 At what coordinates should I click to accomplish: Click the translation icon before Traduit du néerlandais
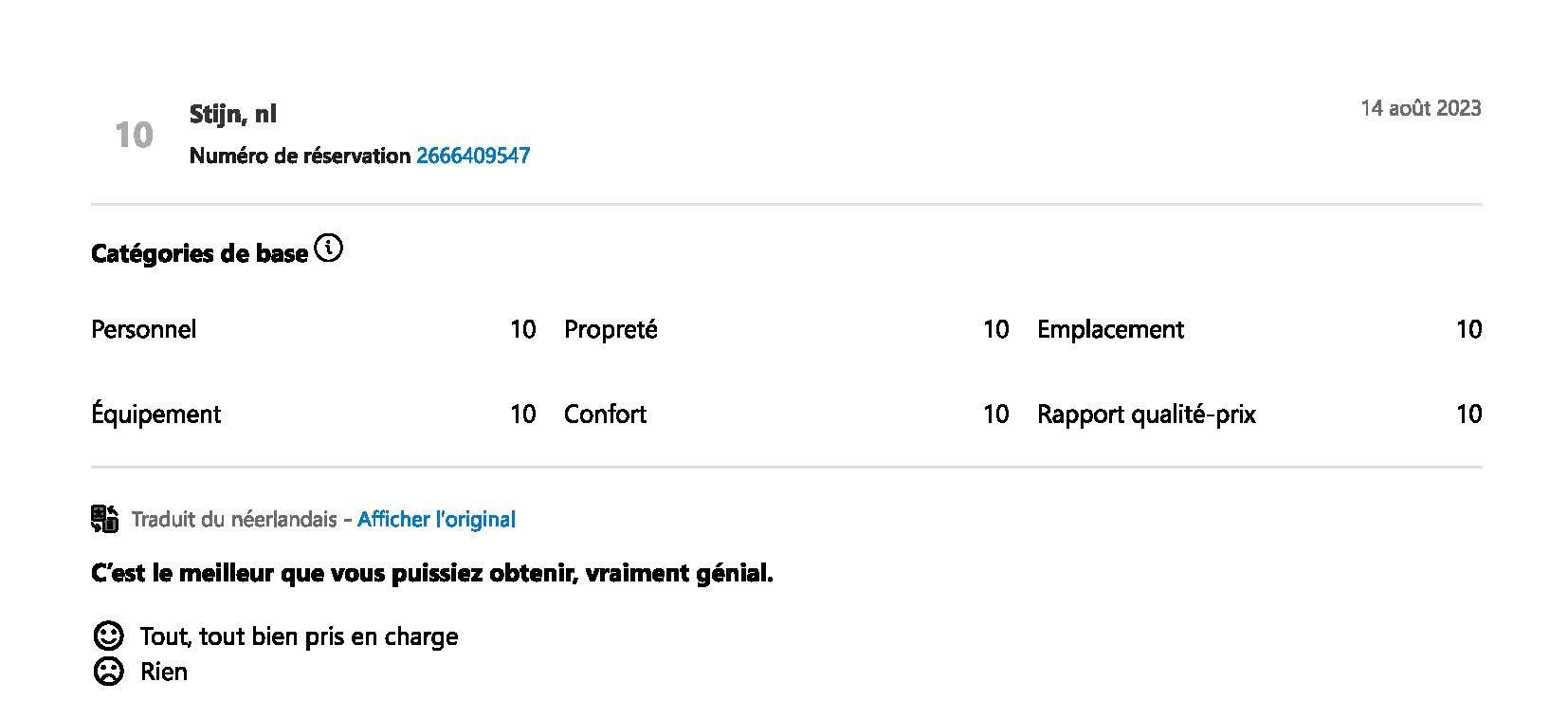tap(105, 519)
